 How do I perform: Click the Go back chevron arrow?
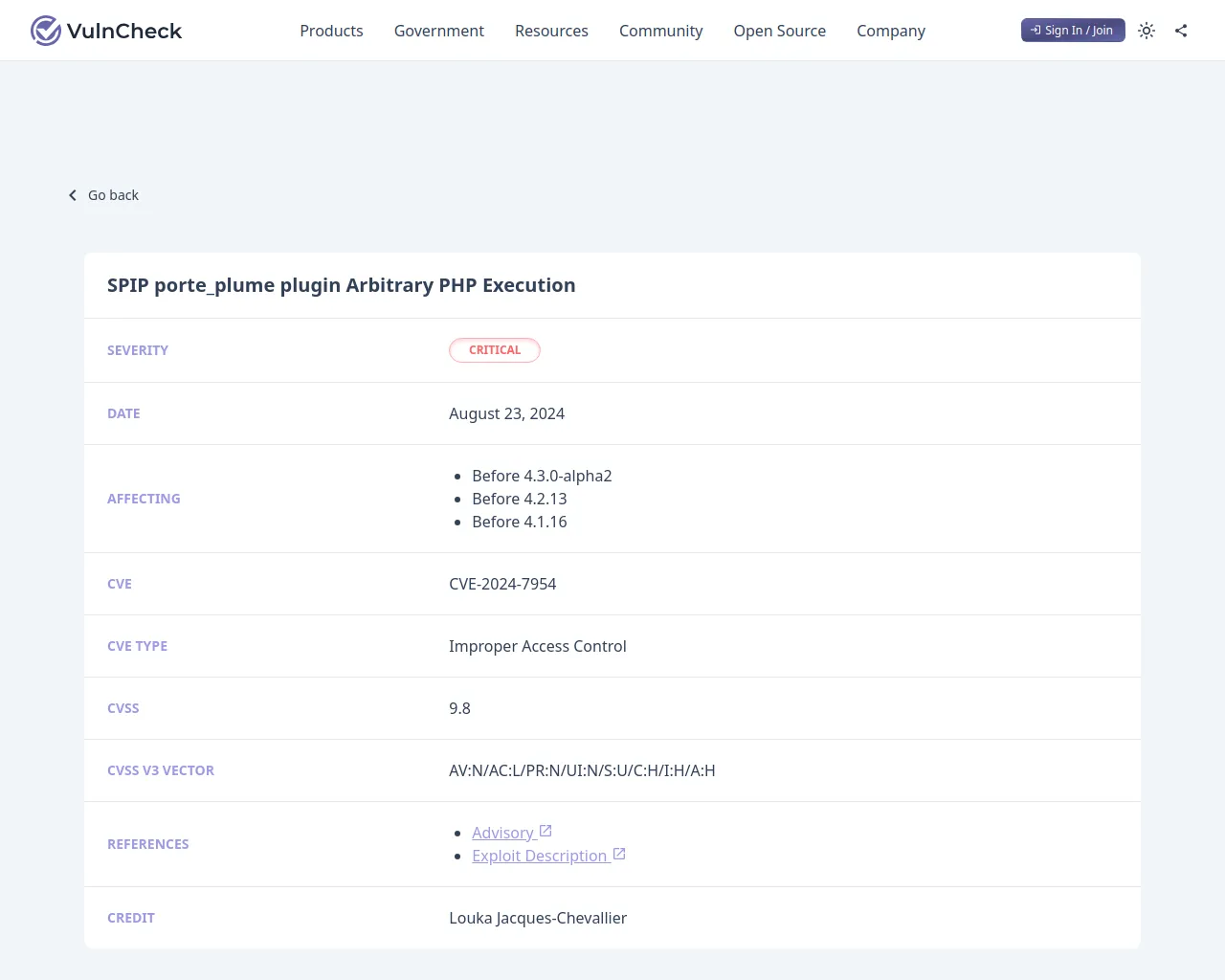point(73,195)
